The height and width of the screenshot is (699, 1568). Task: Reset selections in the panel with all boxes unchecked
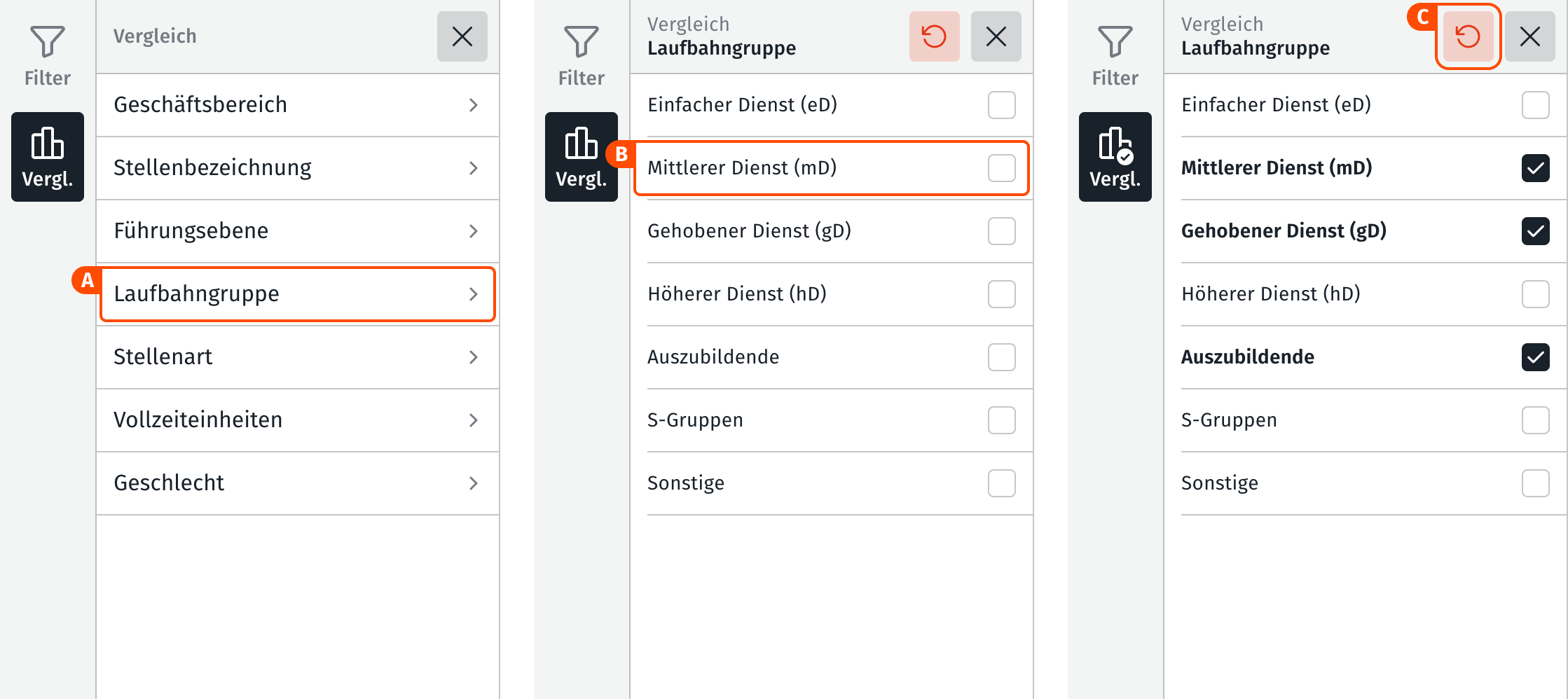[934, 36]
